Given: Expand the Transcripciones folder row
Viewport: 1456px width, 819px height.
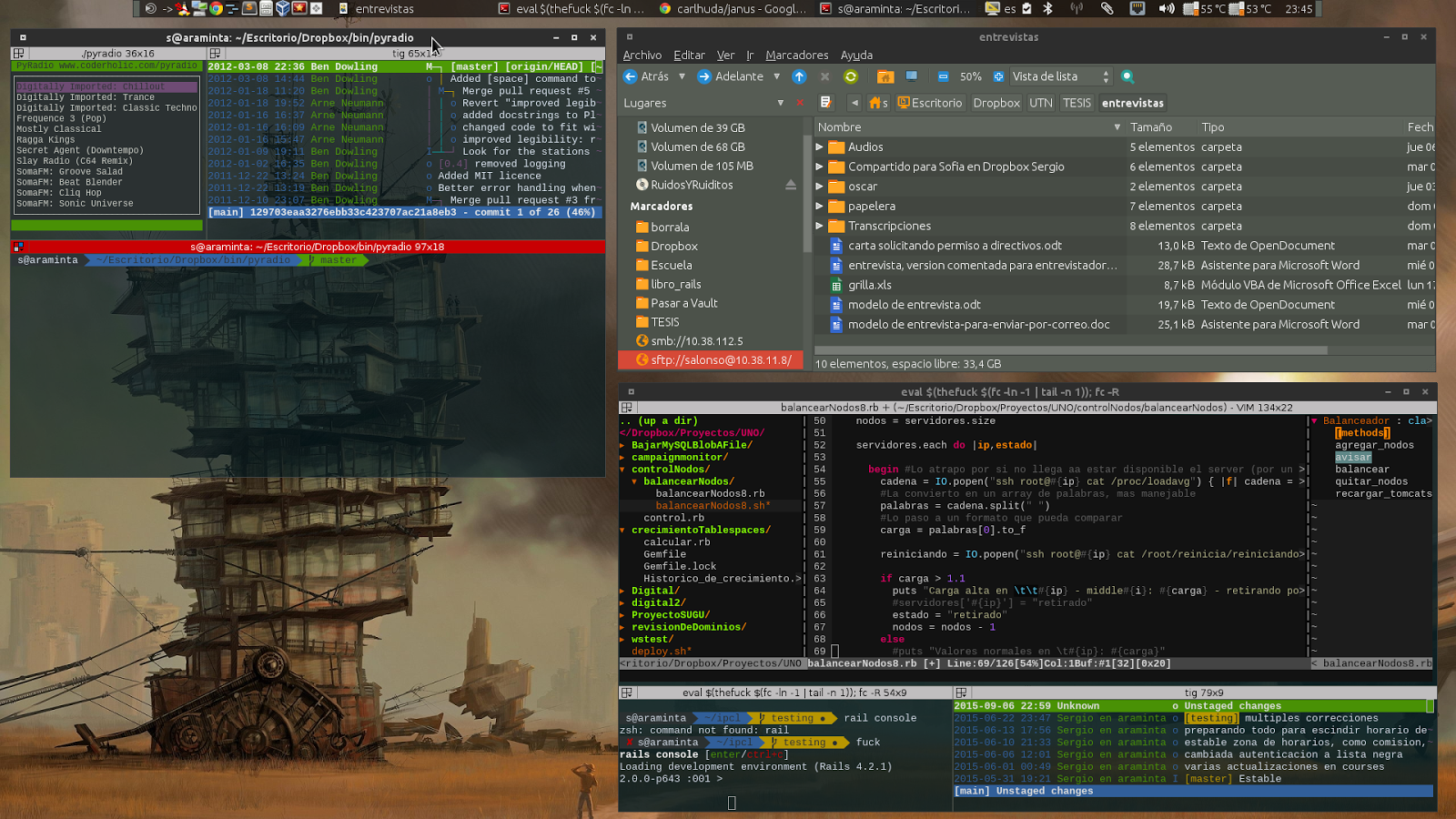Looking at the screenshot, I should [x=819, y=226].
